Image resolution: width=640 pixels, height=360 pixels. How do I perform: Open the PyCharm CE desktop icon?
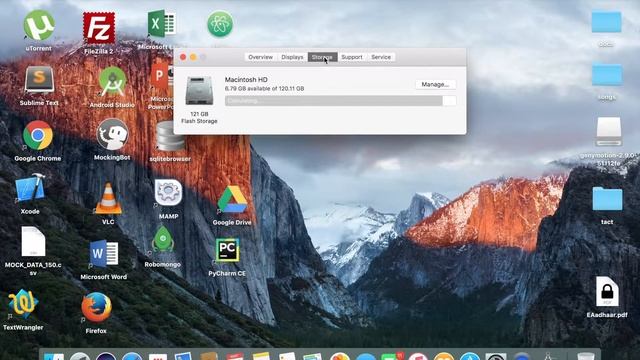pos(227,250)
